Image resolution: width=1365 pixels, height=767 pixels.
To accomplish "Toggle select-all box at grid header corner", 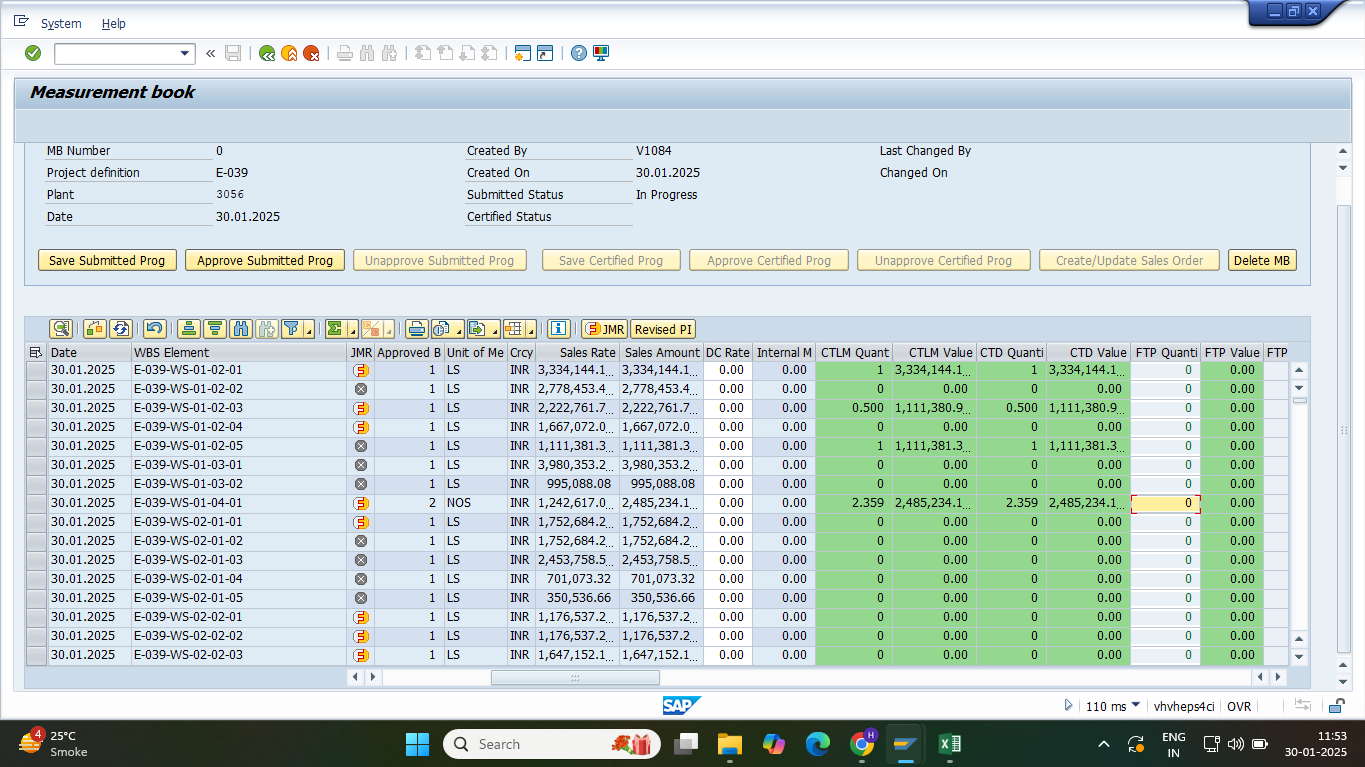I will coord(36,352).
